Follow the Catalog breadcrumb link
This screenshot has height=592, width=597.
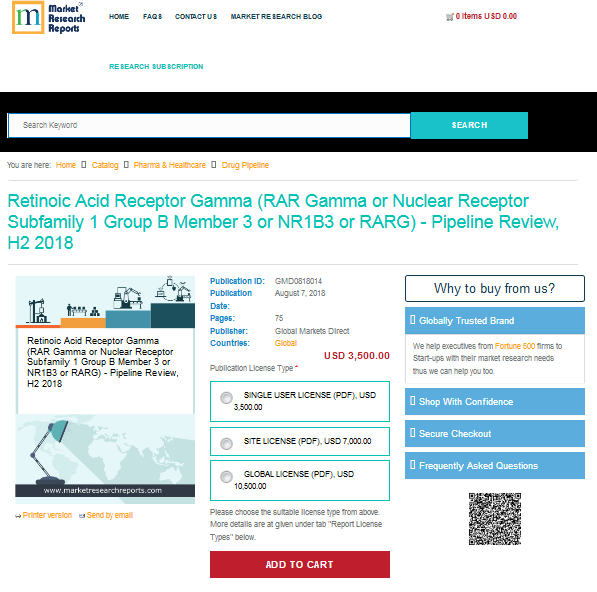click(x=105, y=165)
